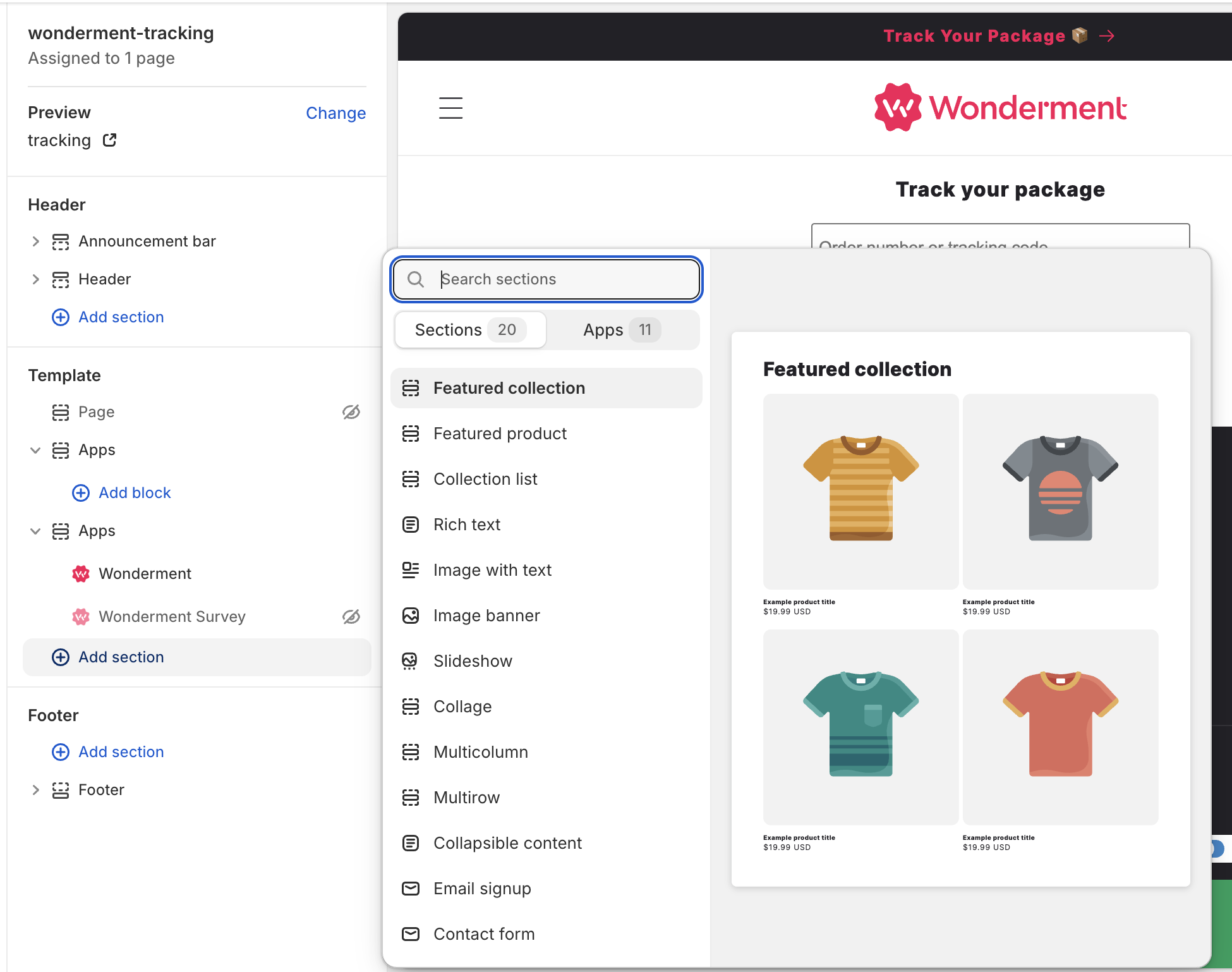
Task: Click the plus icon in Header group
Action: [x=61, y=317]
